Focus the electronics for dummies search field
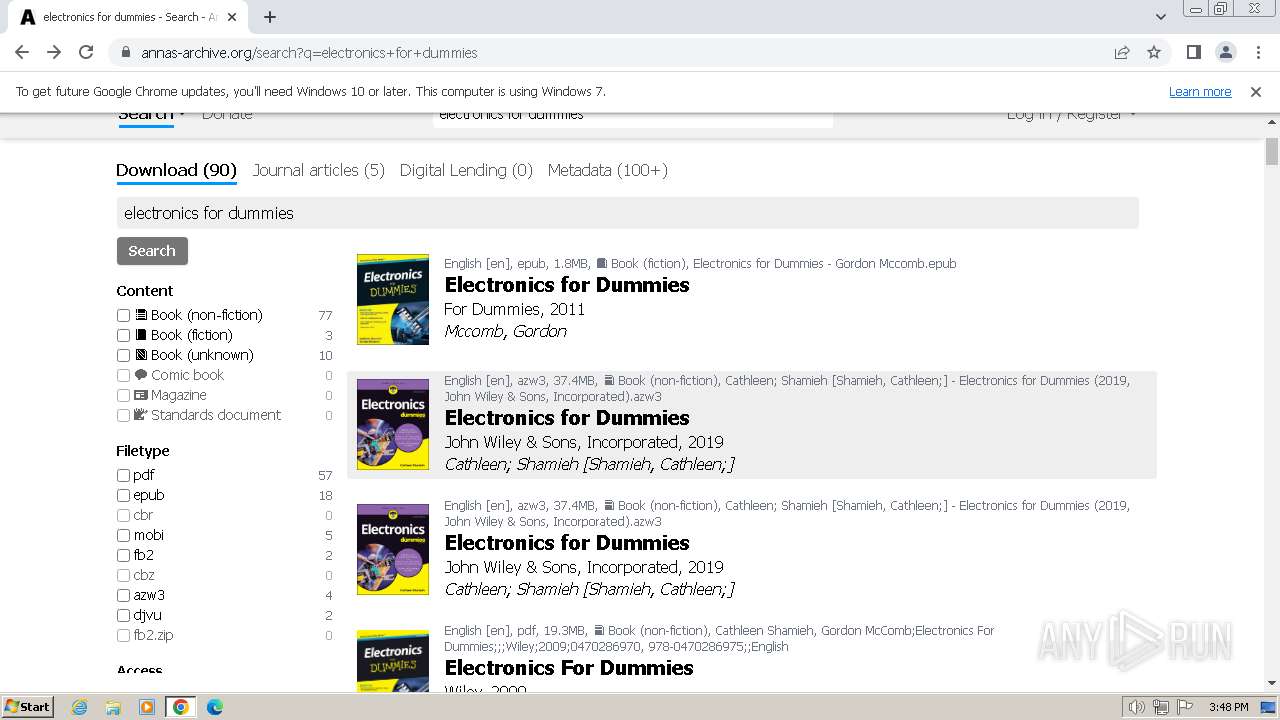 [x=627, y=213]
